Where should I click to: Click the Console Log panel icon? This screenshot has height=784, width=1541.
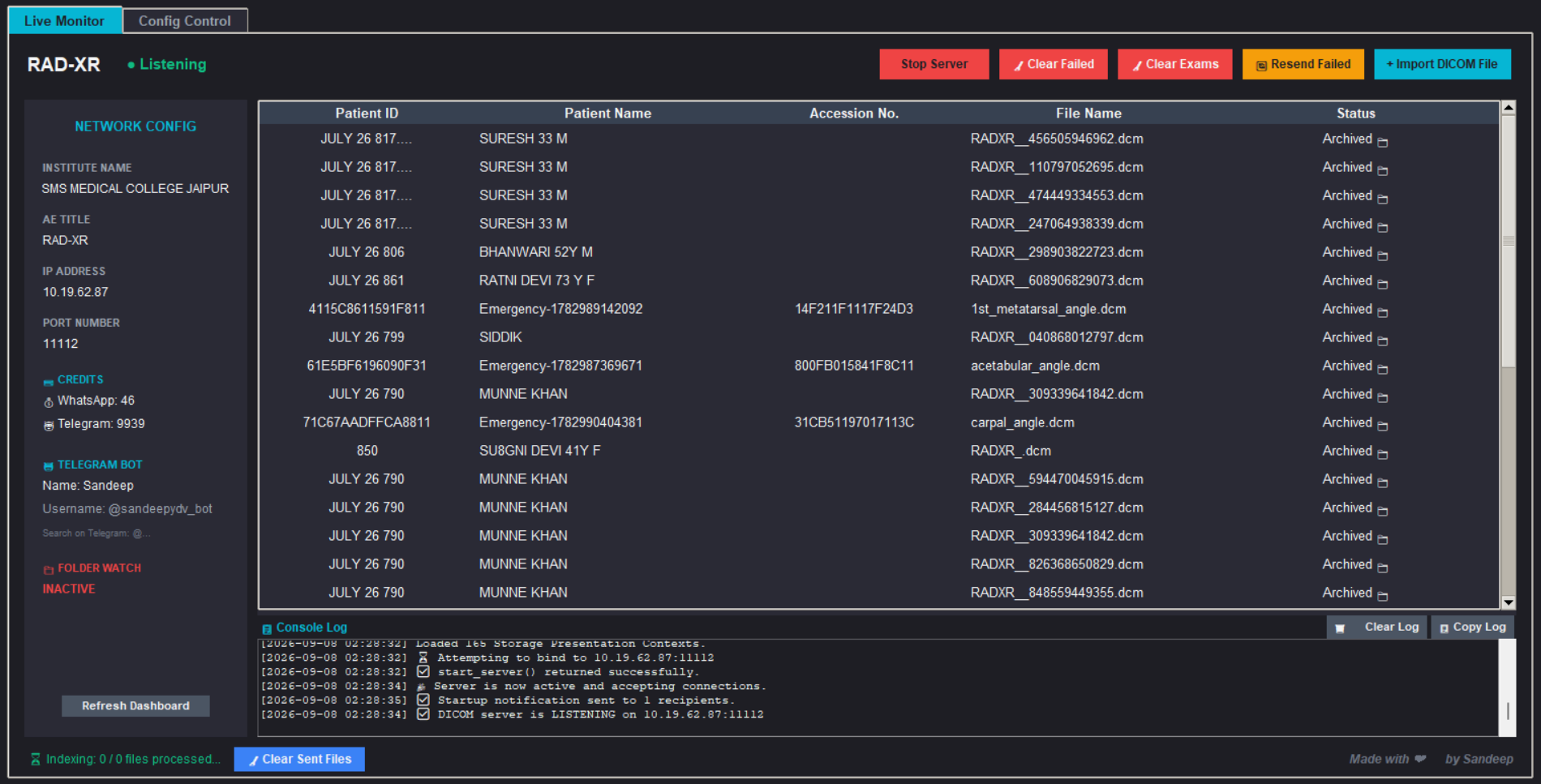(x=267, y=629)
